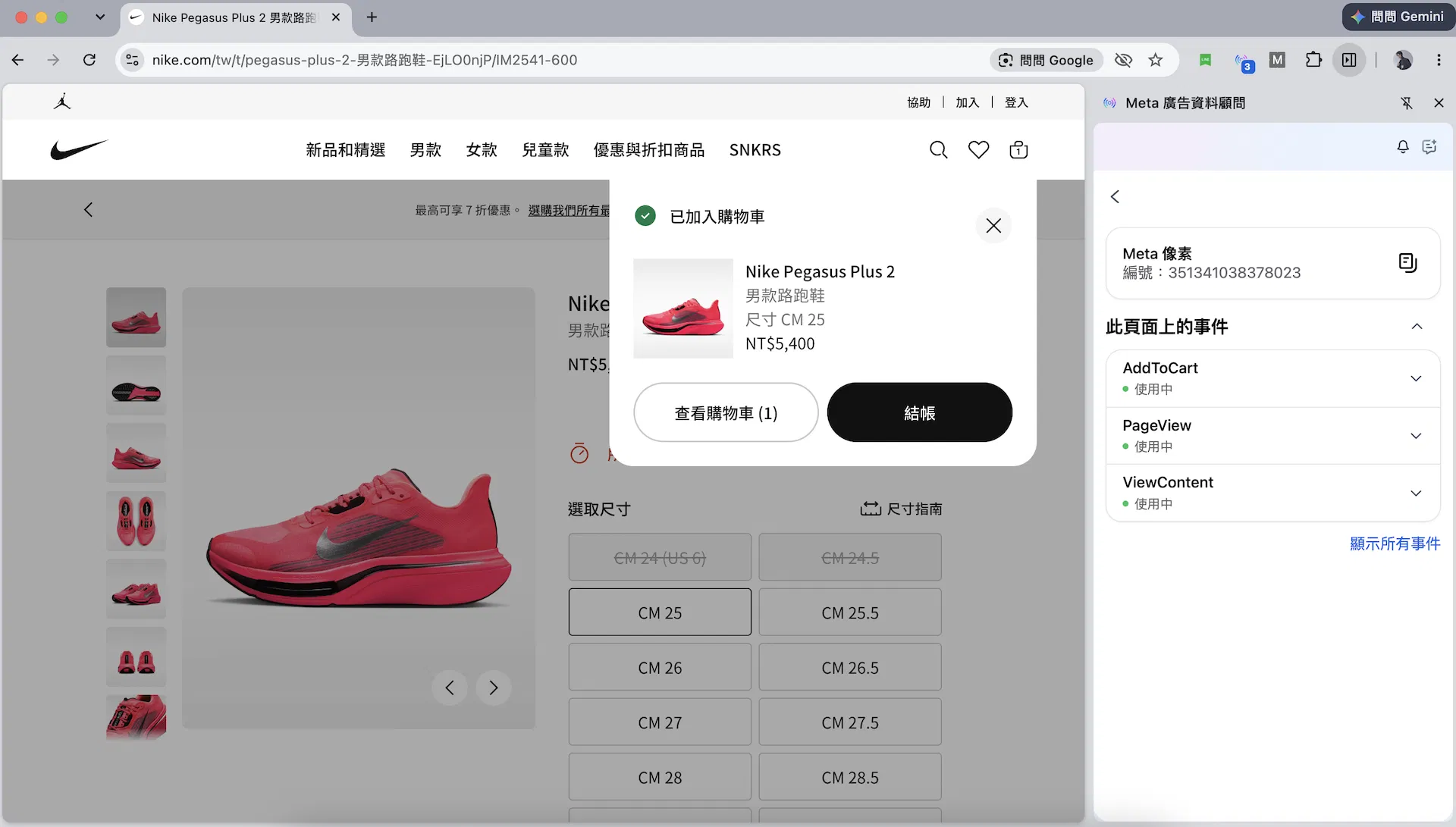
Task: Open 男款 menu
Action: (425, 150)
